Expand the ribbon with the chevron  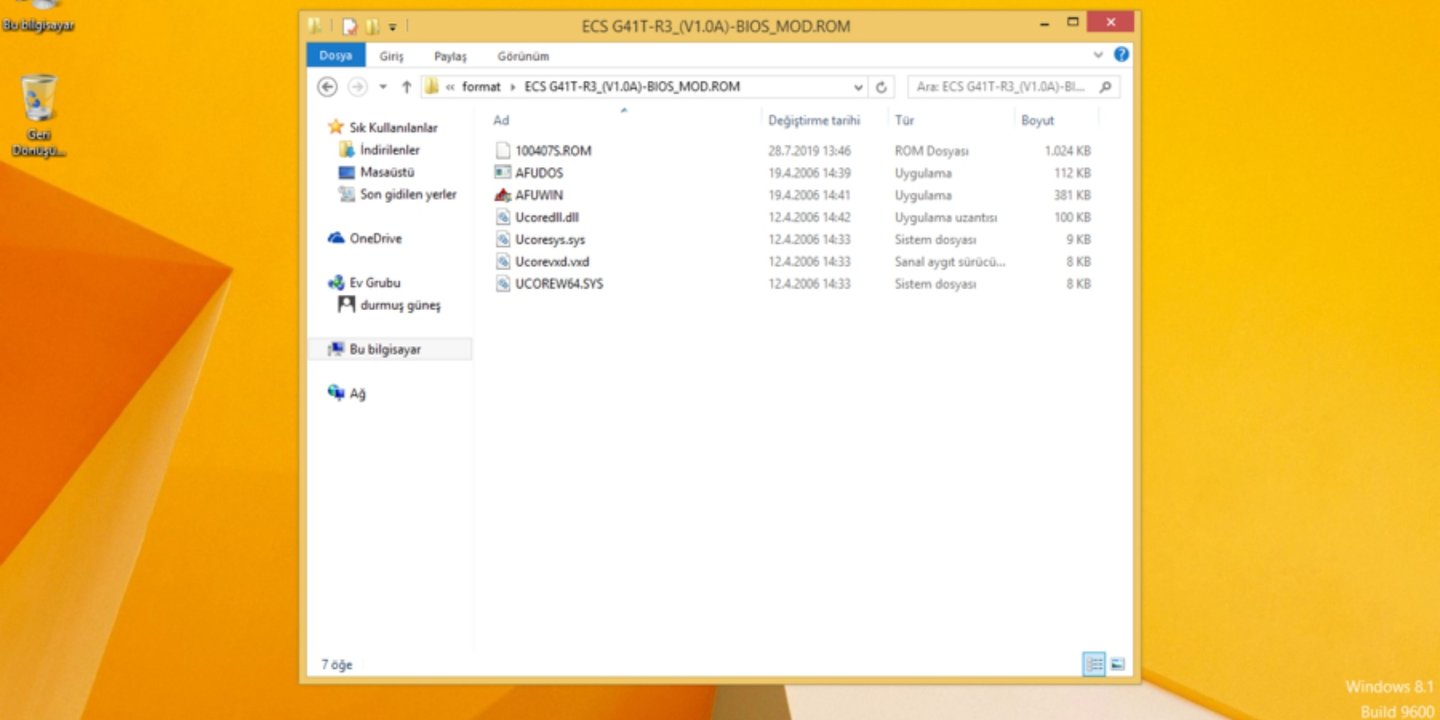(x=1098, y=55)
